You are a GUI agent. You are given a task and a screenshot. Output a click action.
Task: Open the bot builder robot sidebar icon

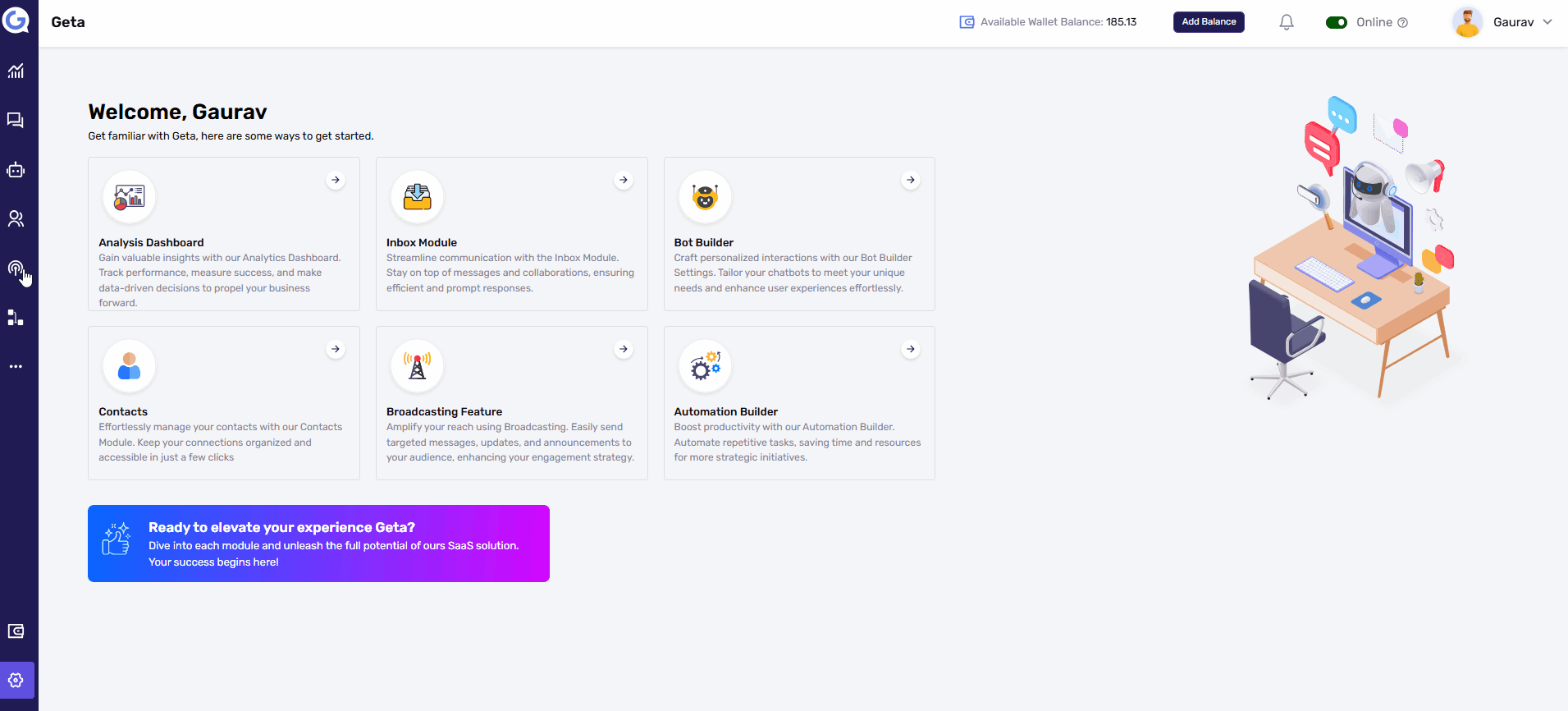pos(16,170)
